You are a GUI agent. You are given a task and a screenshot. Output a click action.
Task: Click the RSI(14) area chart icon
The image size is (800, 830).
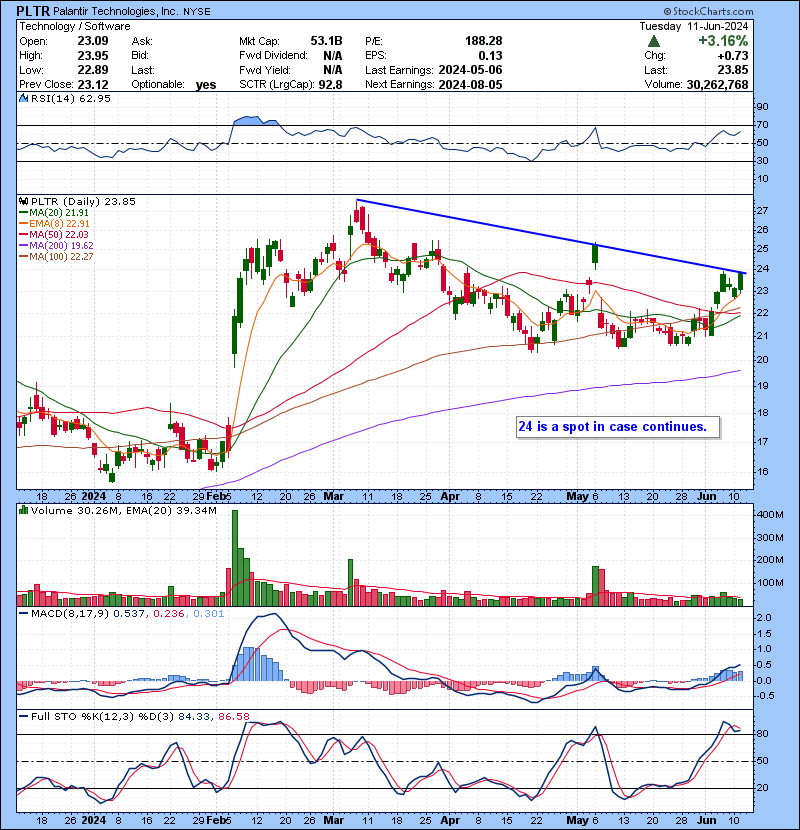pos(22,99)
